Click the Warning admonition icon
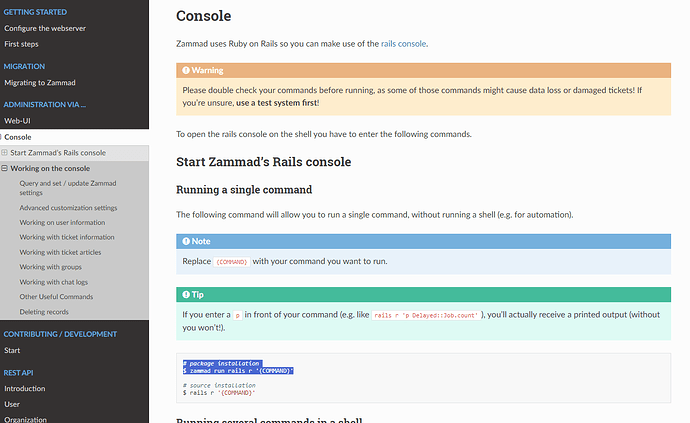This screenshot has width=690, height=423. (x=186, y=70)
